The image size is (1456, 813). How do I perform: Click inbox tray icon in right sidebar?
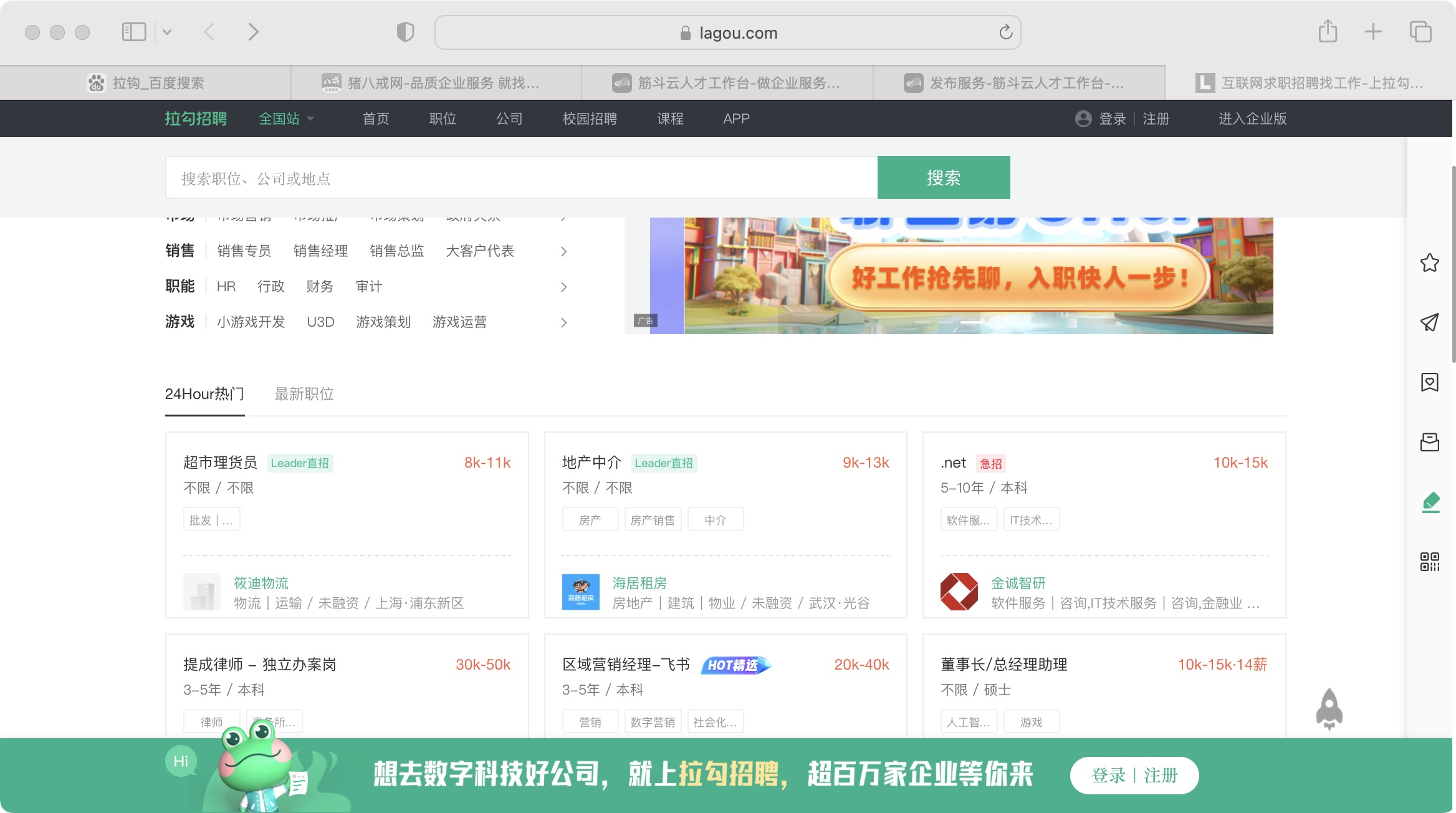tap(1430, 442)
